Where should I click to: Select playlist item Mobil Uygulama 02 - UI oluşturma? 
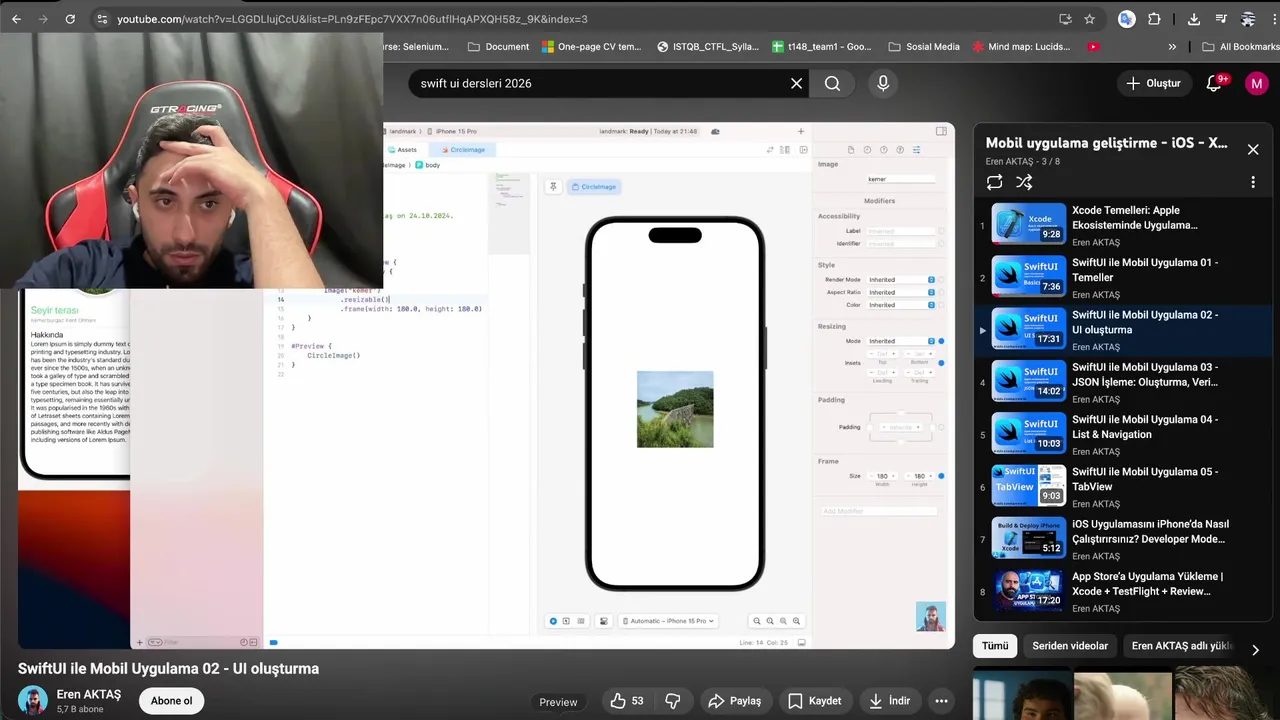1123,330
